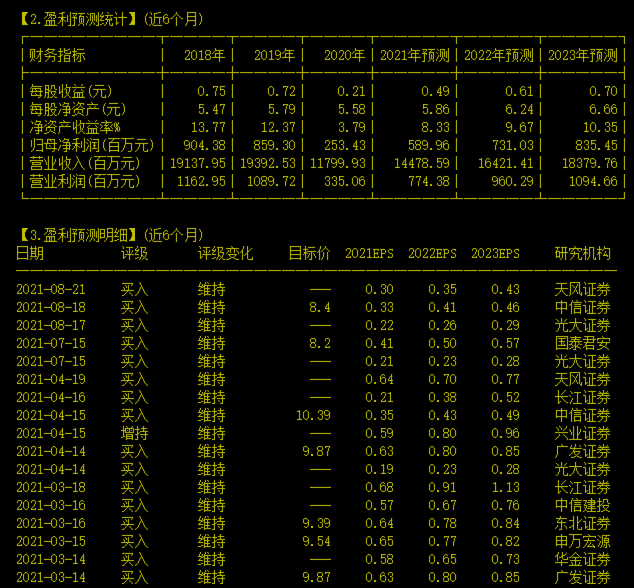Image resolution: width=634 pixels, height=588 pixels.
Task: Click 中信证券 in the 2021-08-18 row
Action: (582, 307)
